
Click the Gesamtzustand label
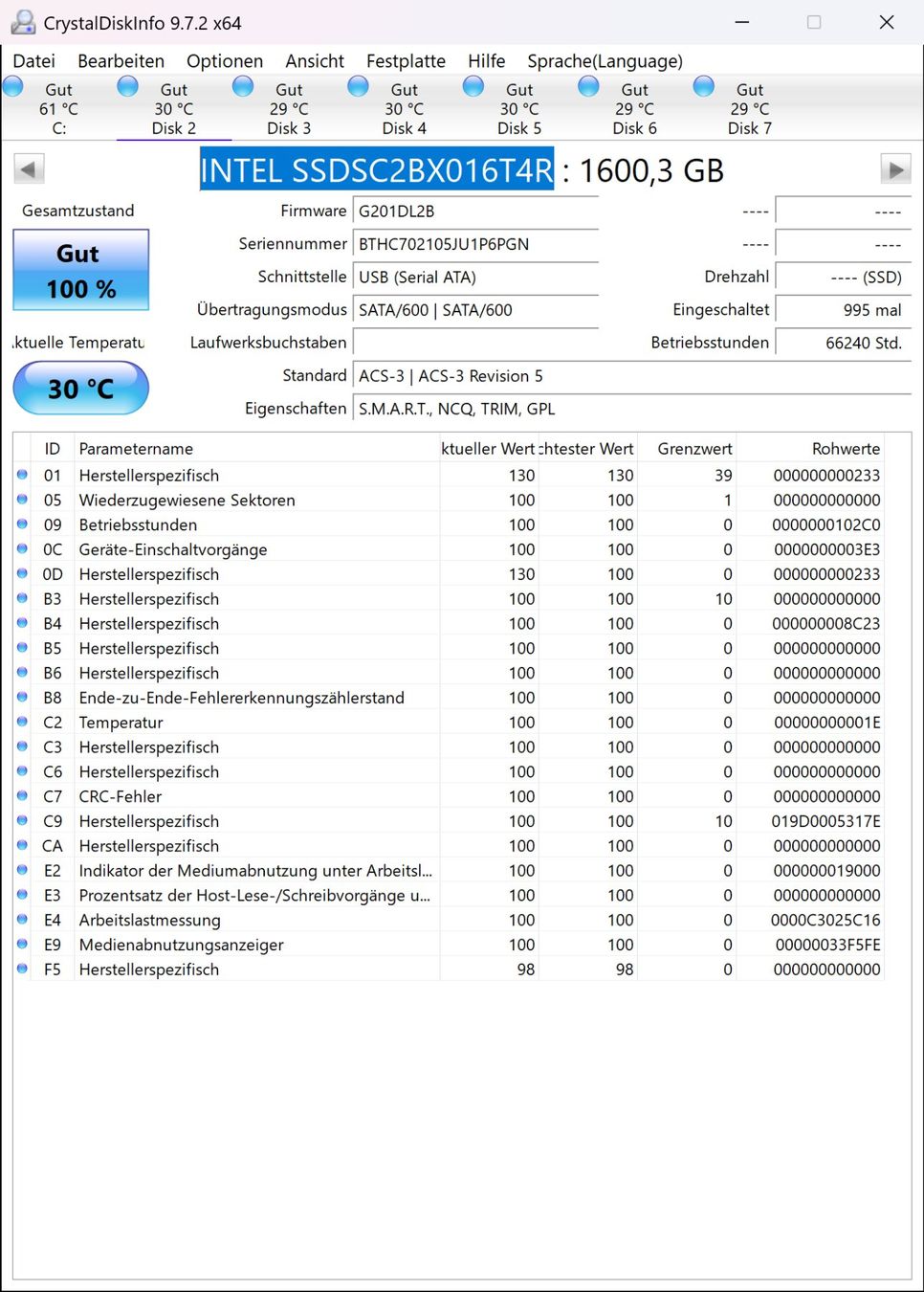click(77, 211)
